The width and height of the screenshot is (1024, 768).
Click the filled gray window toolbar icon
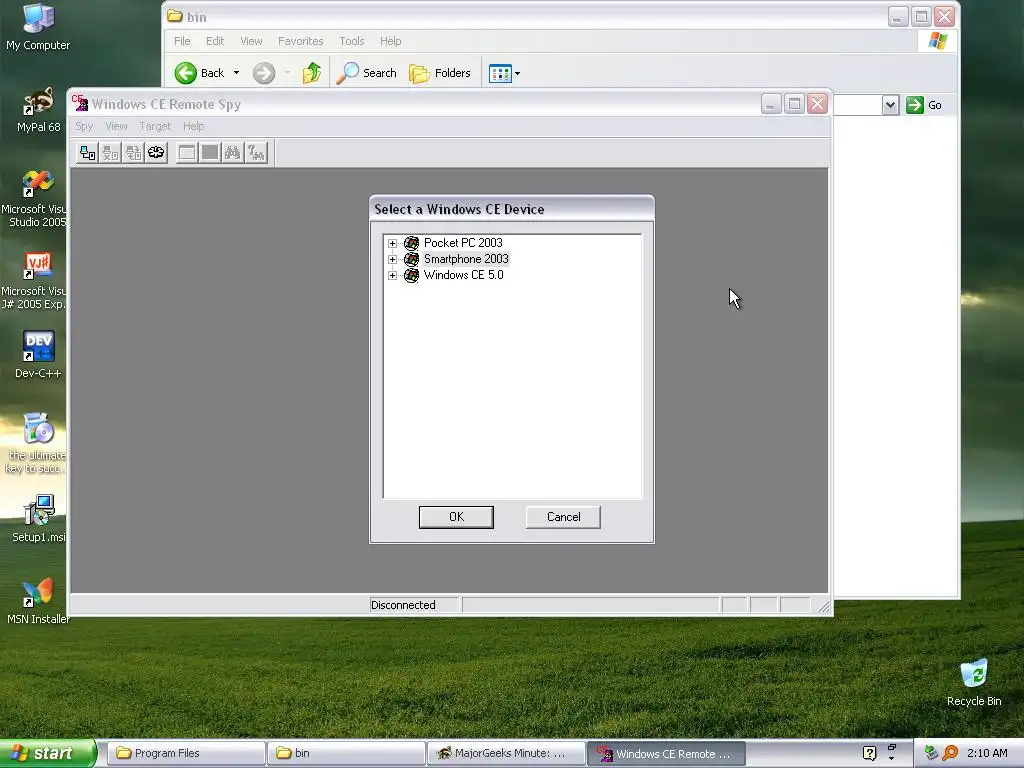[x=210, y=153]
